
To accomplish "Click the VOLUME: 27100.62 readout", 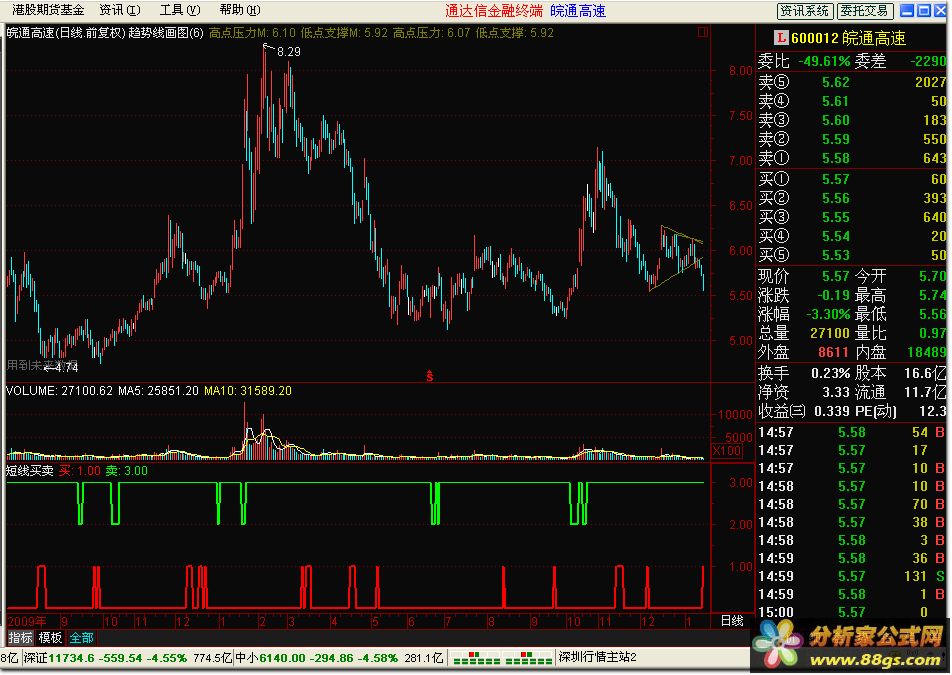I will pyautogui.click(x=60, y=390).
